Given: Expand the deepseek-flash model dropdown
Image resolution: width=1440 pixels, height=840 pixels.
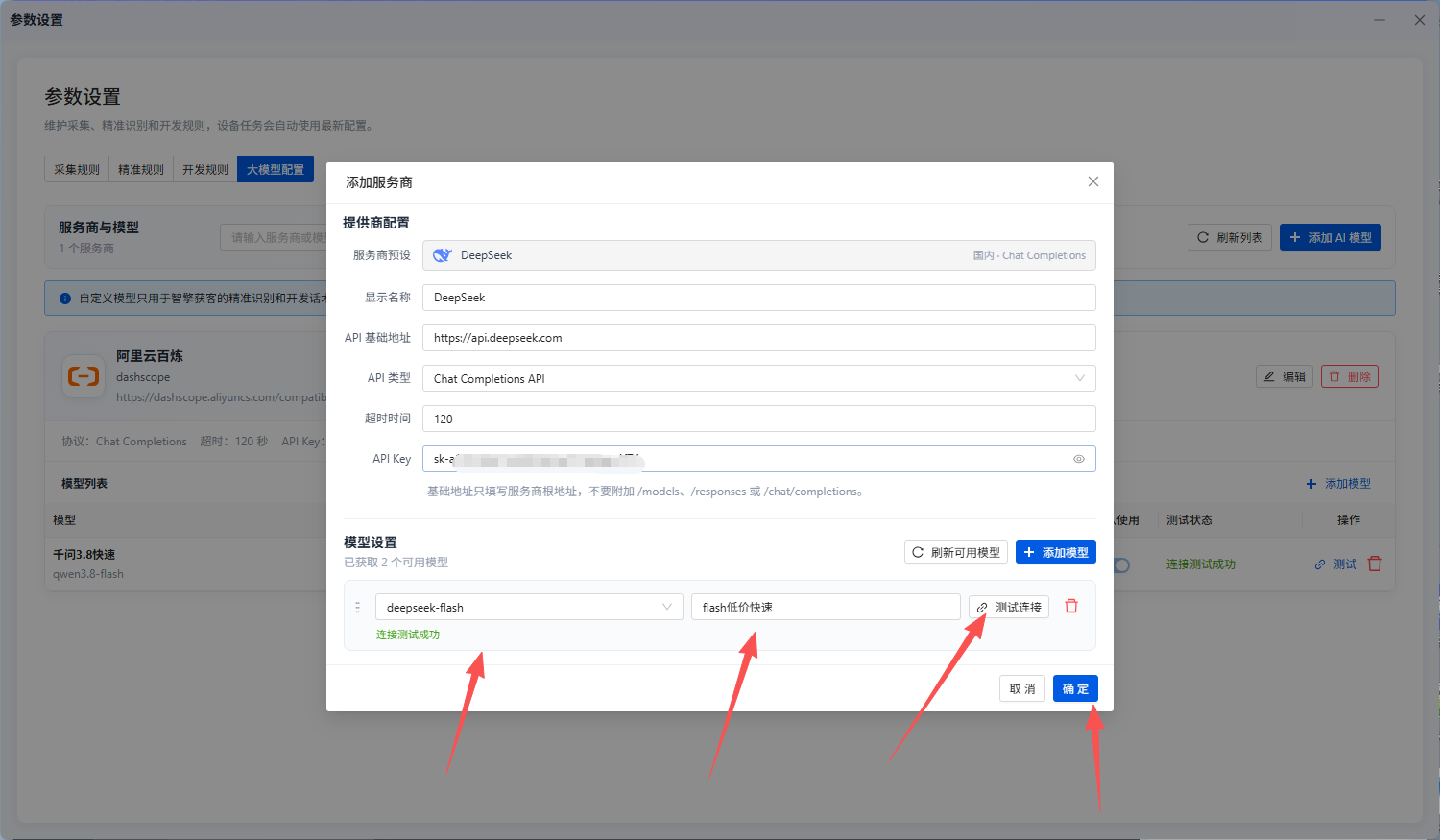Looking at the screenshot, I should coord(529,607).
